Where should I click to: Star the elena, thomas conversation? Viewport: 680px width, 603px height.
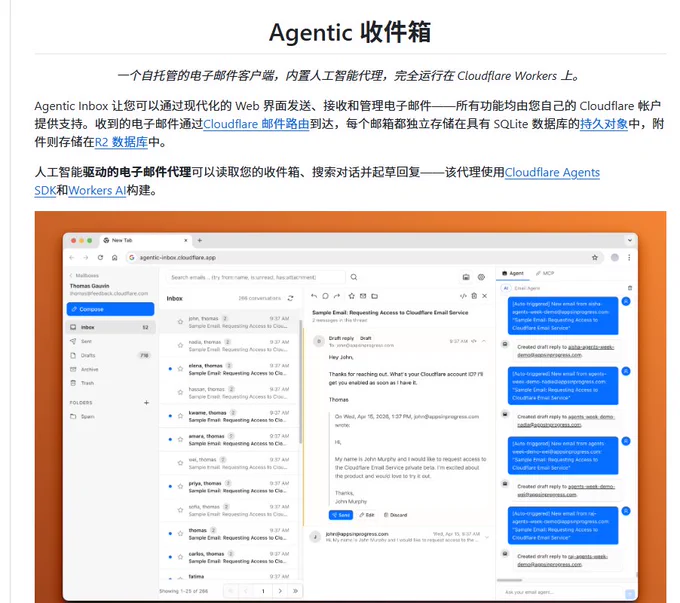180,369
